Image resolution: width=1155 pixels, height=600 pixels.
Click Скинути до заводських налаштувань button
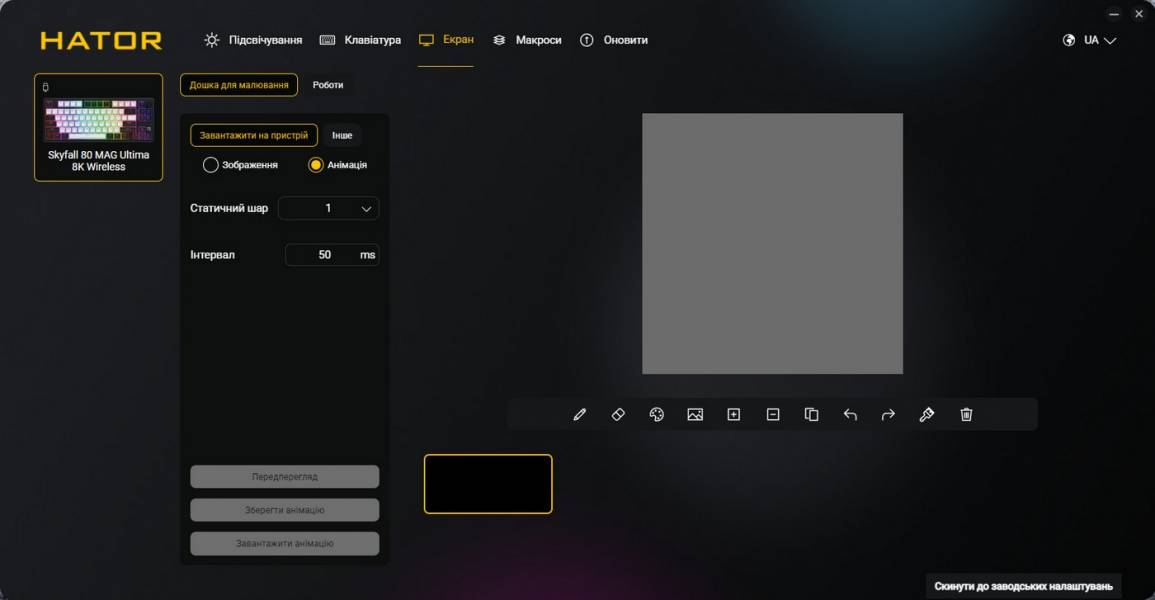1022,586
